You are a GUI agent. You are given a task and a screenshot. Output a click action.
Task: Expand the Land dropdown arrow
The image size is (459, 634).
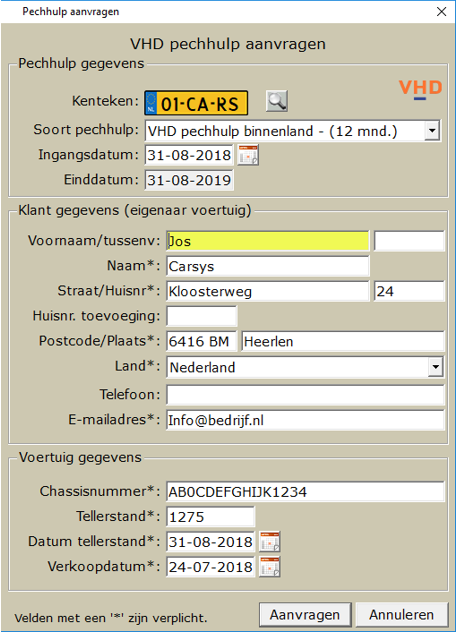pos(436,367)
